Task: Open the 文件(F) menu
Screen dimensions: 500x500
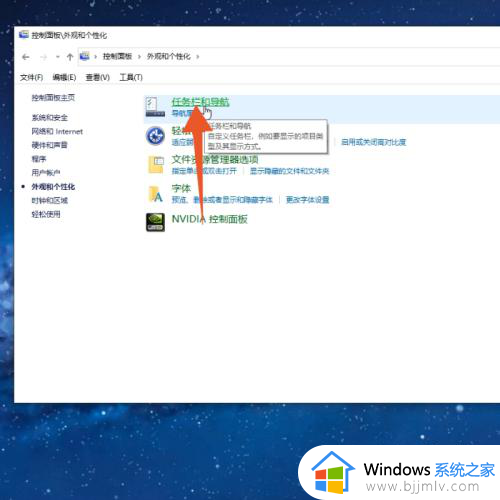Action: [x=31, y=77]
